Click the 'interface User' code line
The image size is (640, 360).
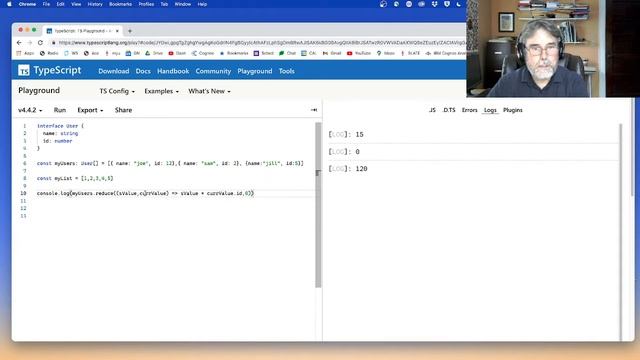(x=60, y=126)
